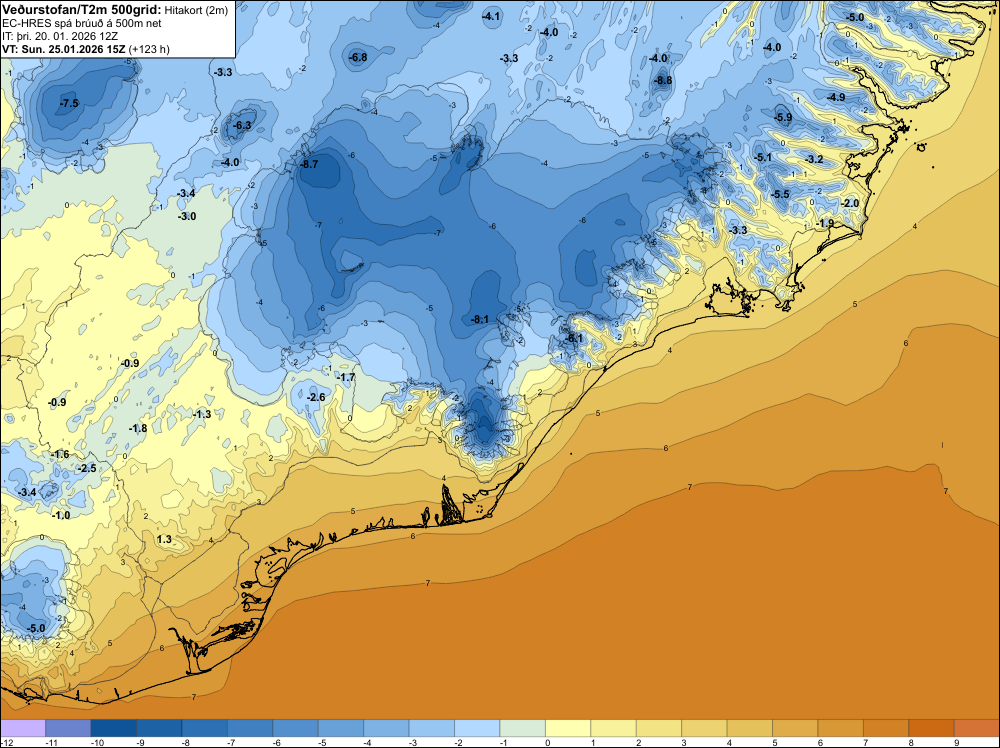Viewport: 1000px width, 748px height.
Task: Select the temperature value -3.2
Action: pyautogui.click(x=814, y=159)
